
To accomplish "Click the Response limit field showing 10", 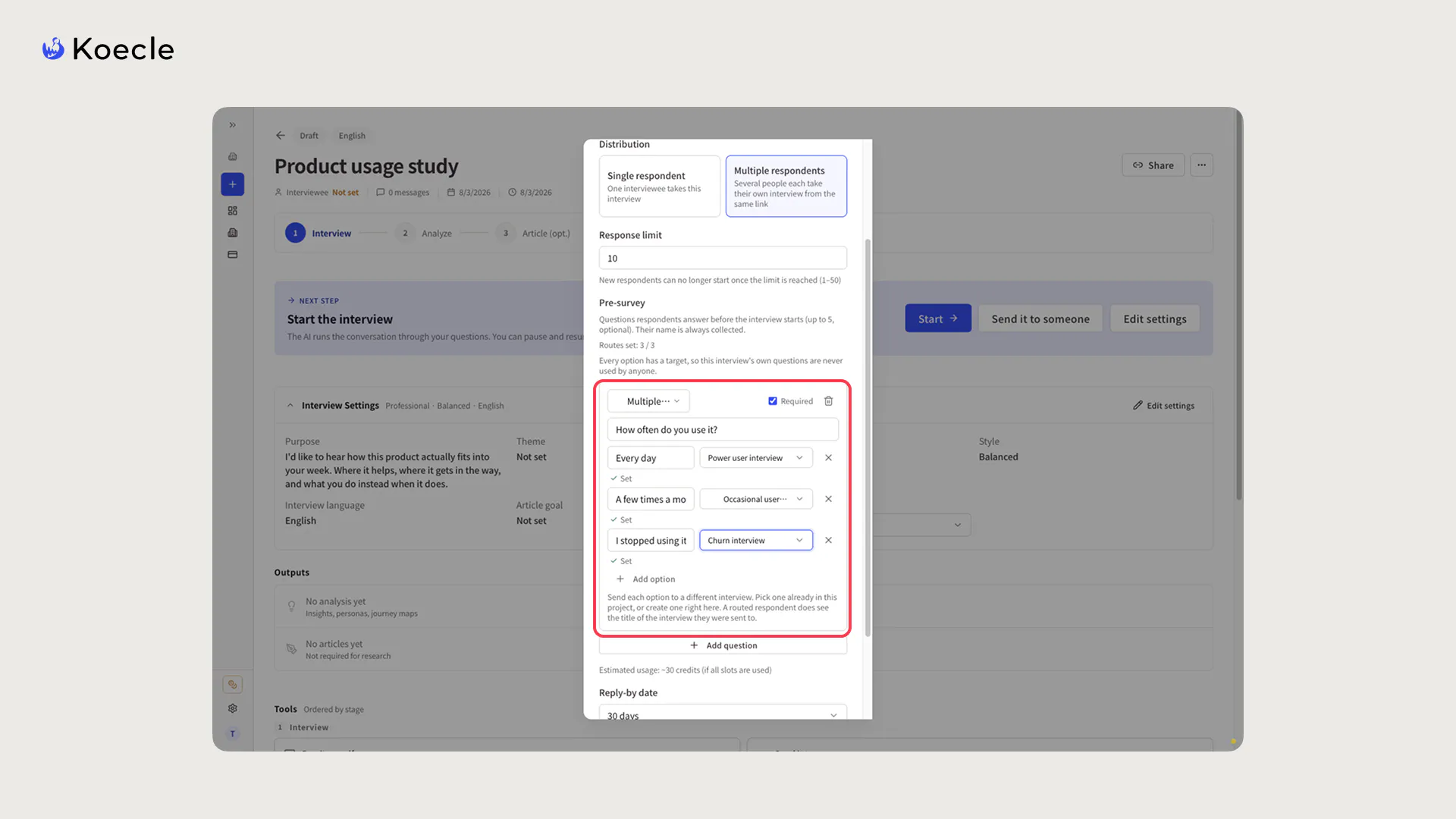I will (723, 259).
